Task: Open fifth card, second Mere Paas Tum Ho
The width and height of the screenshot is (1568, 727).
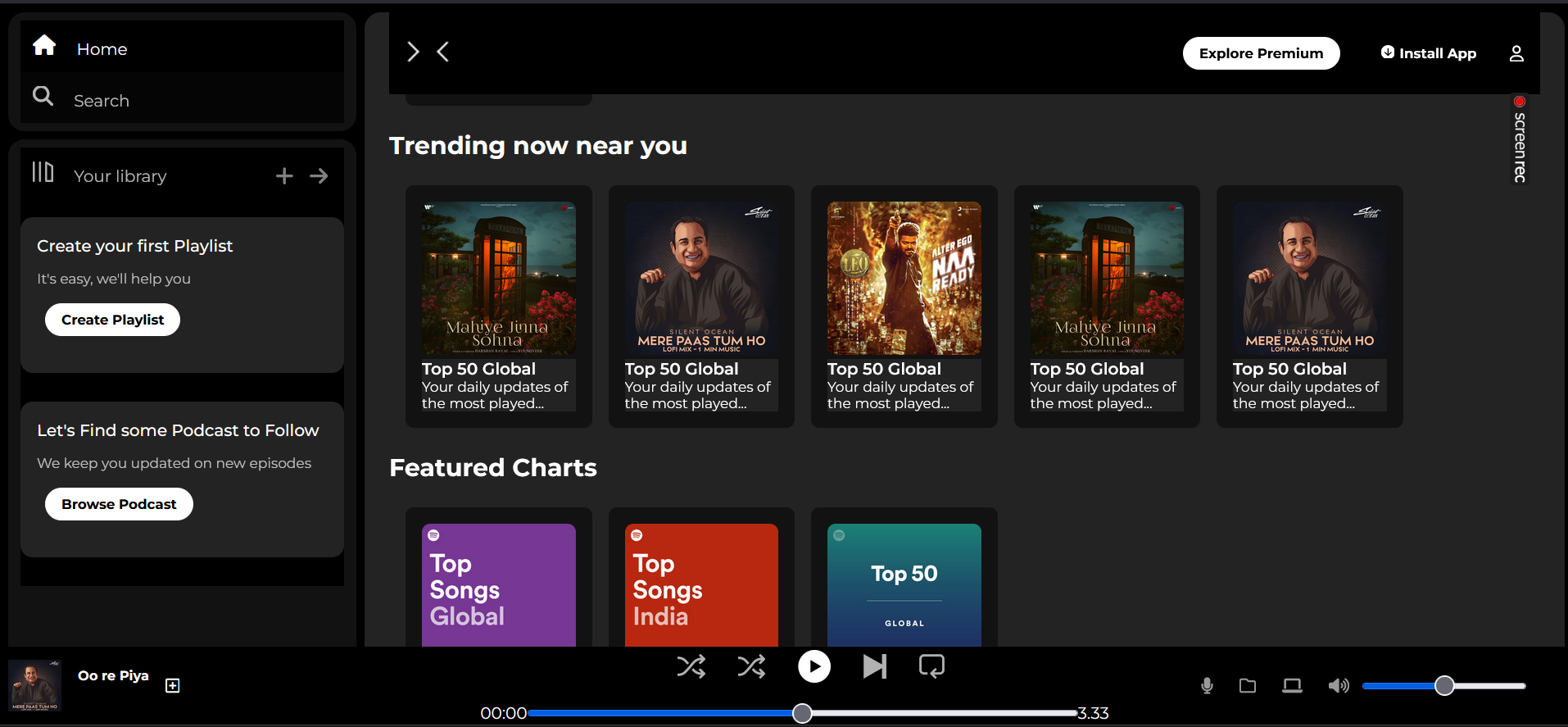Action: 1309,307
